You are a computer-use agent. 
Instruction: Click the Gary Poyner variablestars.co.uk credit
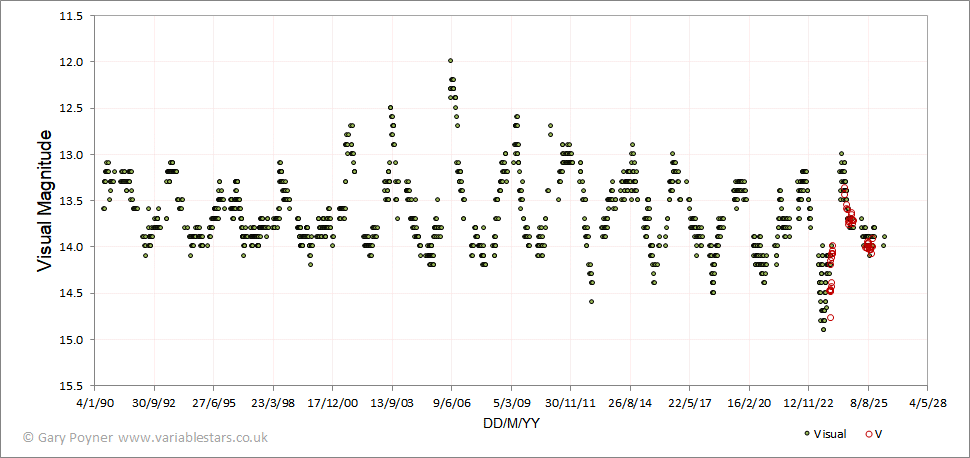(x=146, y=437)
